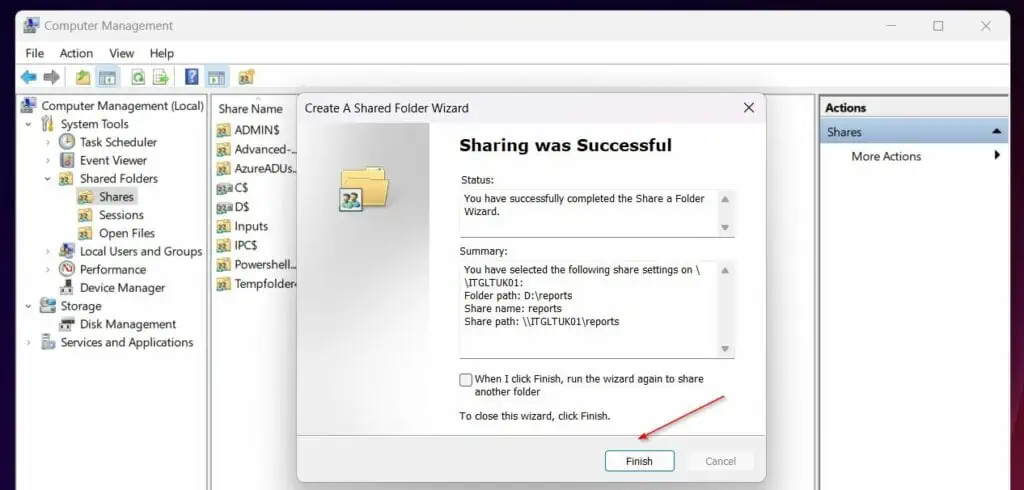Collapse the Shares actions section header arrow
Image resolution: width=1024 pixels, height=490 pixels.
click(x=997, y=132)
